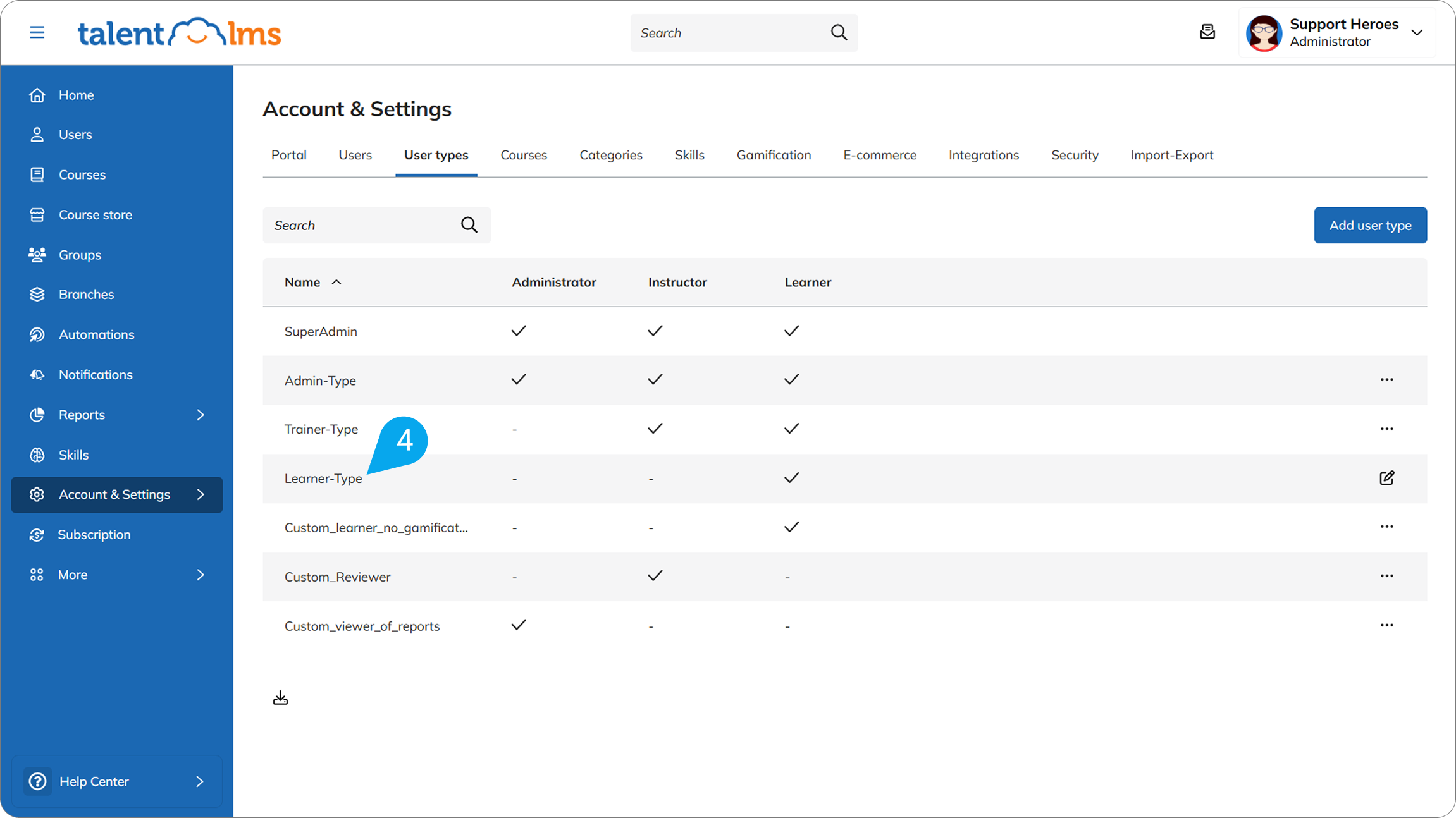The height and width of the screenshot is (818, 1456).
Task: Open the messages inbox icon
Action: pyautogui.click(x=1207, y=32)
